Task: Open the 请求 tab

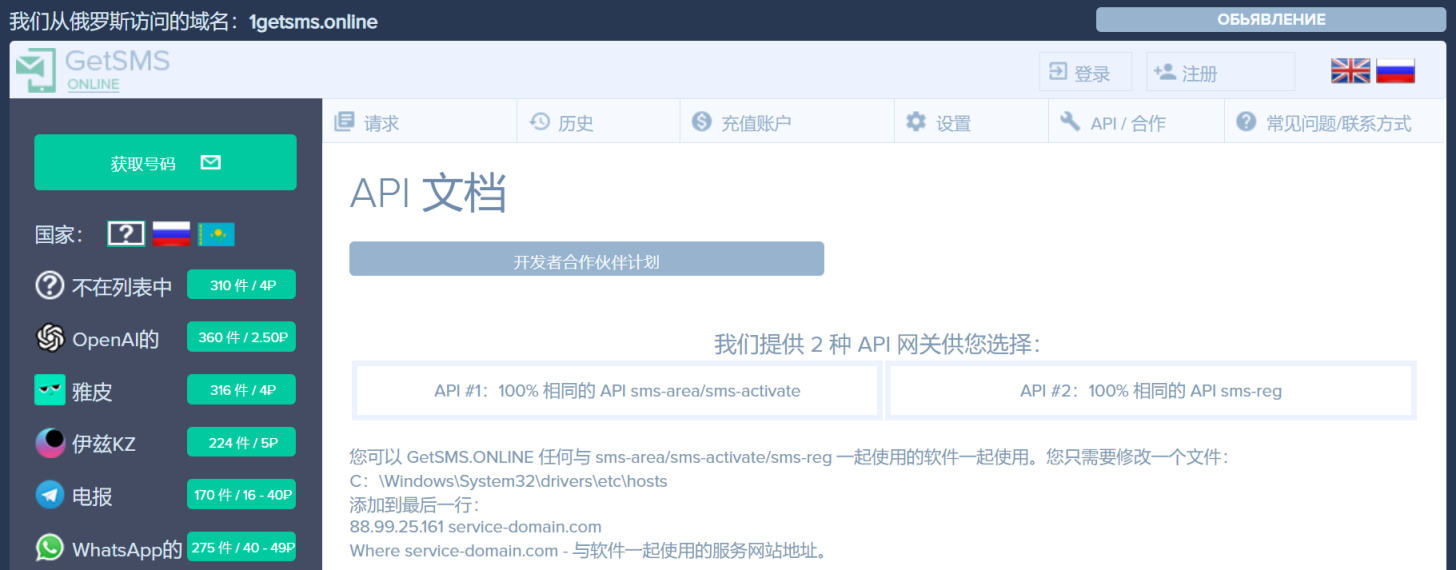Action: [367, 123]
